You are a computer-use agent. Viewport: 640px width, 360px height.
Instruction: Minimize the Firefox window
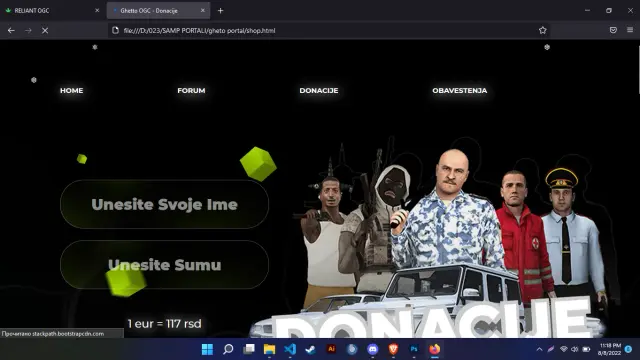587,11
